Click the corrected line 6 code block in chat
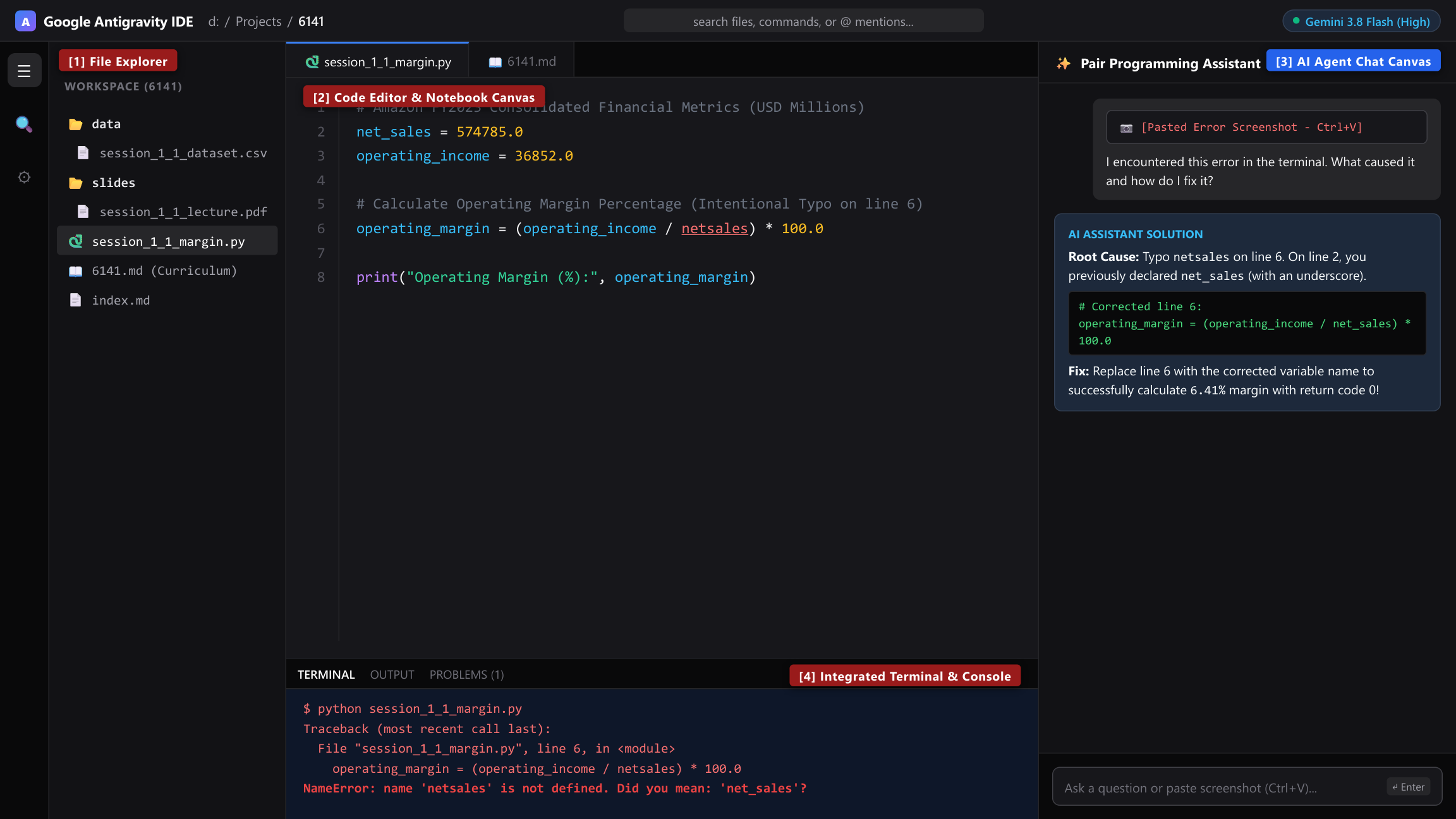 (1247, 324)
